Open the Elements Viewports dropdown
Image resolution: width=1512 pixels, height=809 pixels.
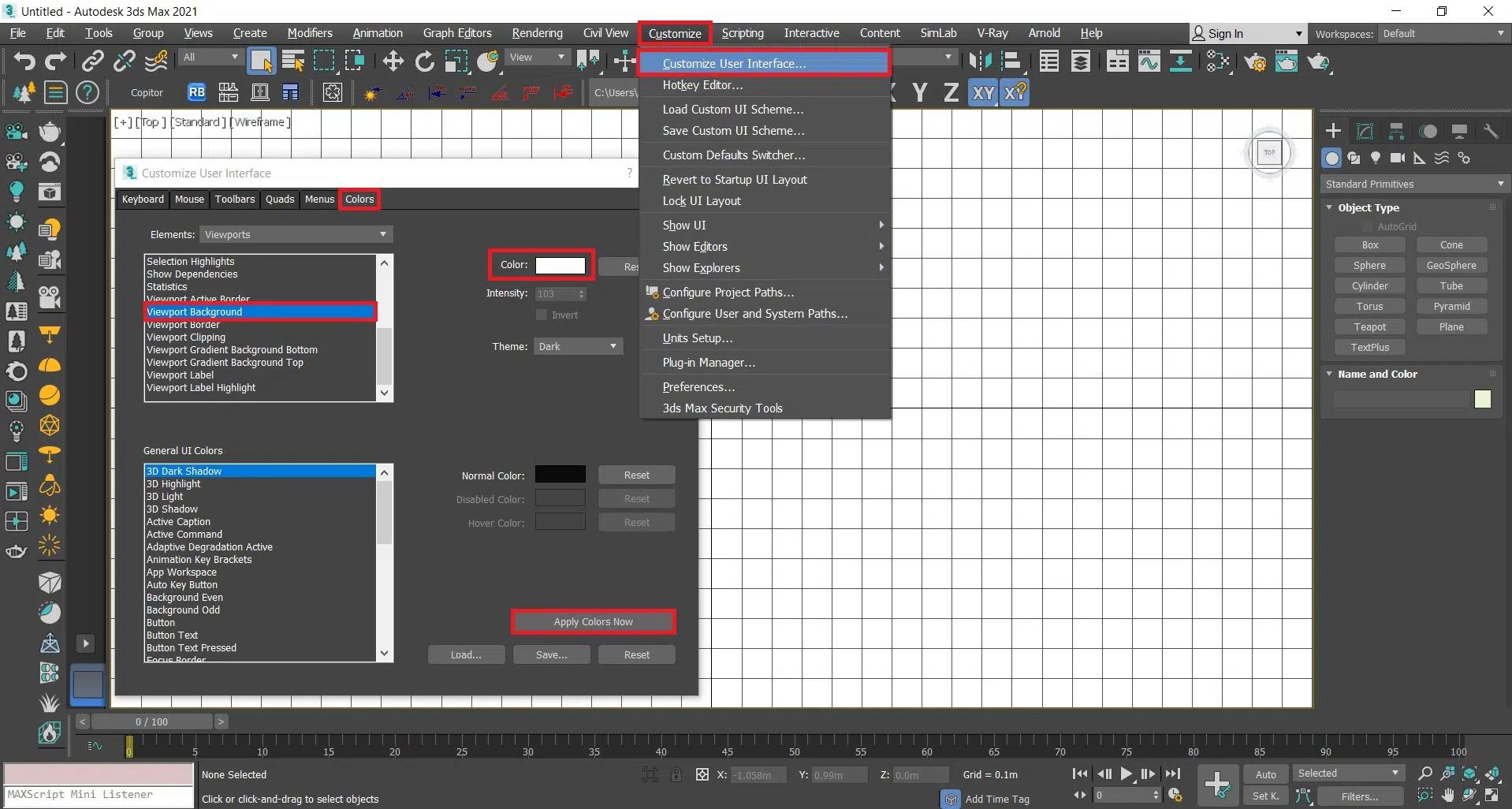click(x=296, y=235)
